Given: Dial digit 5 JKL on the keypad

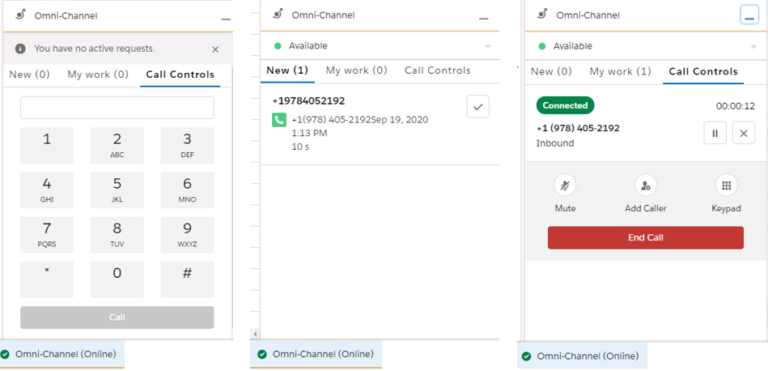Looking at the screenshot, I should (x=117, y=190).
